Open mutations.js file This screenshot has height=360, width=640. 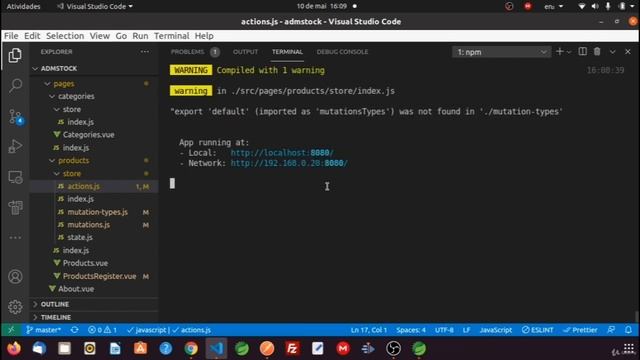click(94, 224)
